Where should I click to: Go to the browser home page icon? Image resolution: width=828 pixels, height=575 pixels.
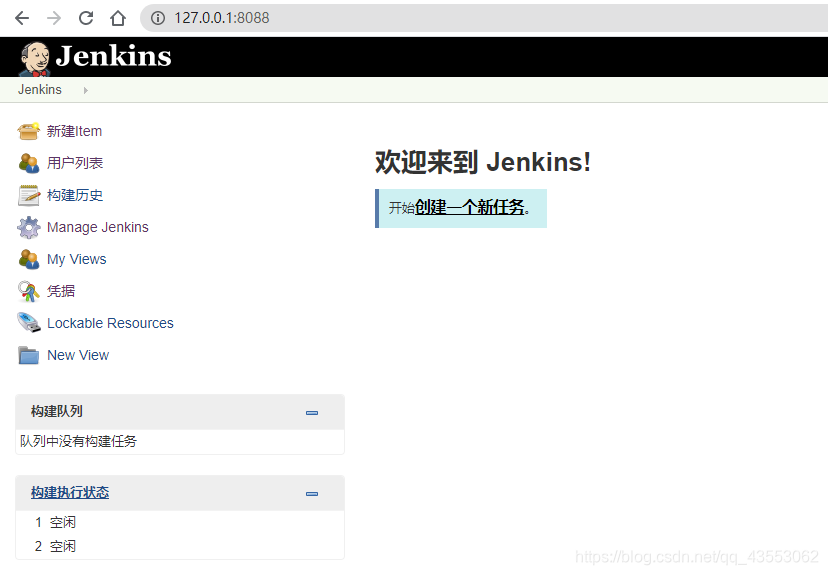click(118, 18)
